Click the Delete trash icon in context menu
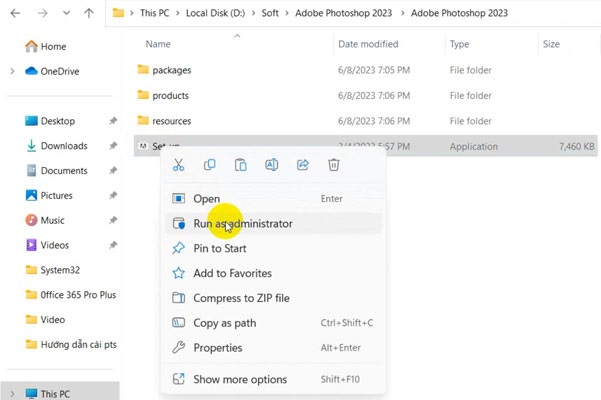Screen dimensions: 601x400 tap(334, 165)
